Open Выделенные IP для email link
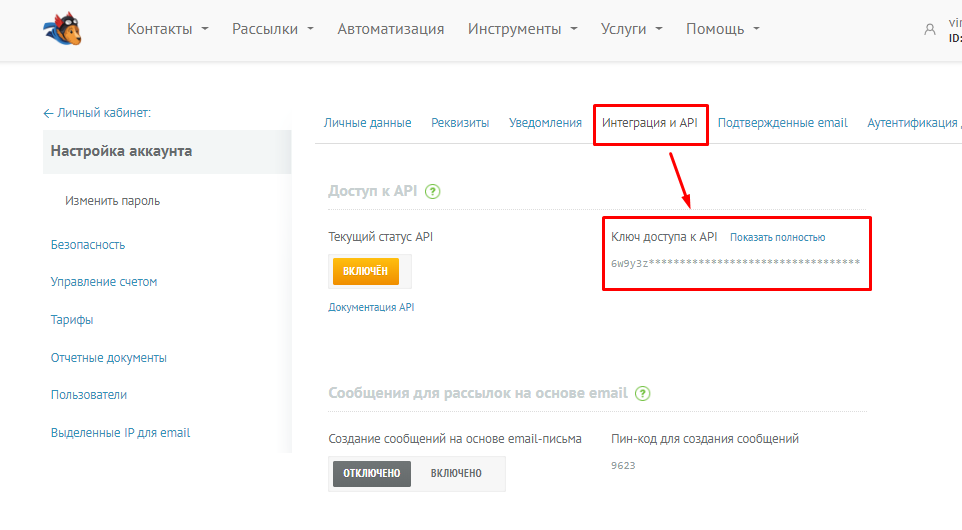The width and height of the screenshot is (962, 530). pyautogui.click(x=120, y=432)
